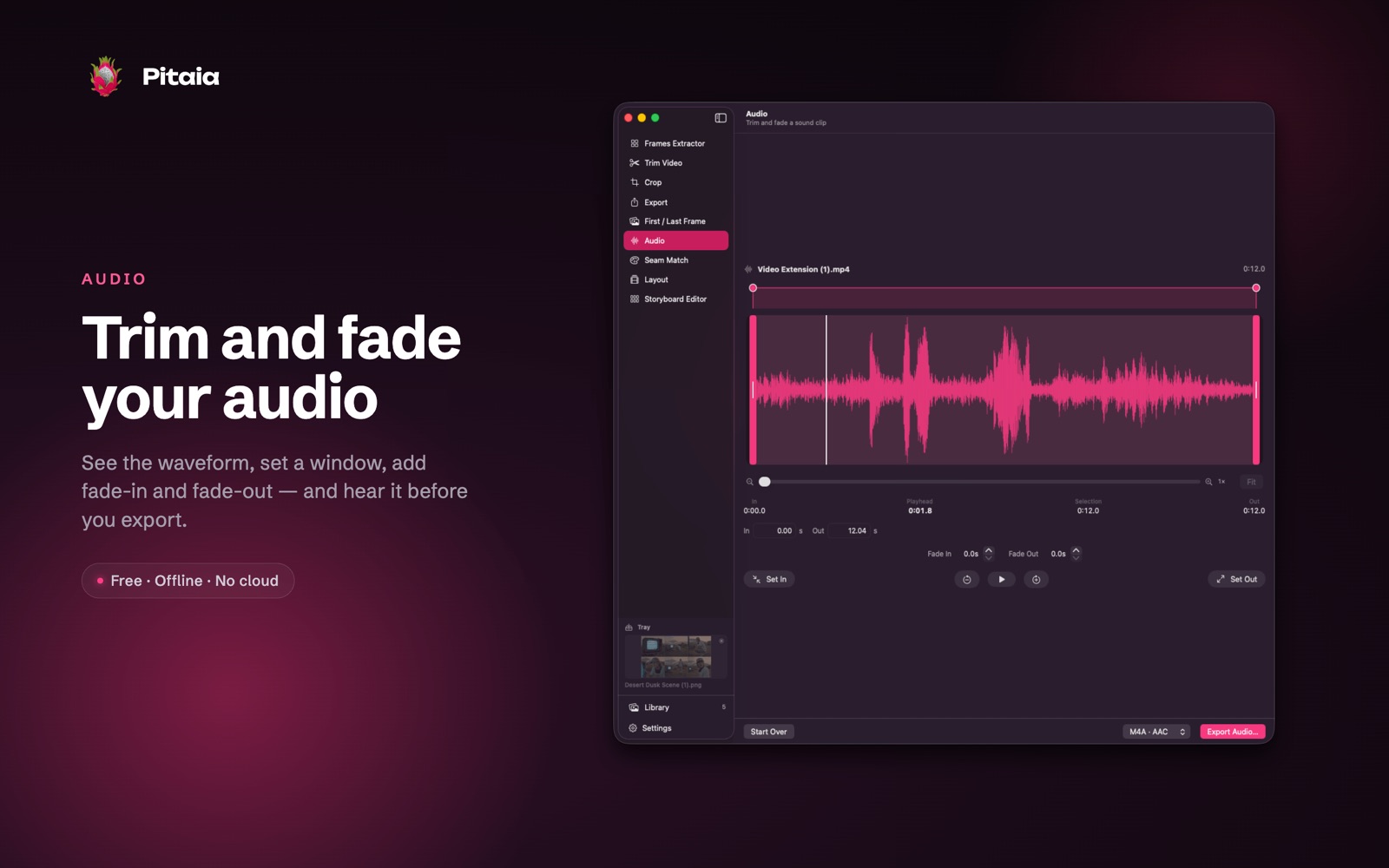1389x868 pixels.
Task: Click the First / Last Frame icon
Action: pyautogui.click(x=635, y=221)
